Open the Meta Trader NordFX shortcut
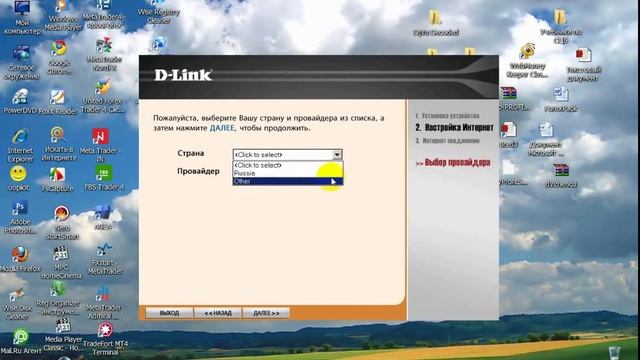The image size is (640, 360). click(104, 54)
